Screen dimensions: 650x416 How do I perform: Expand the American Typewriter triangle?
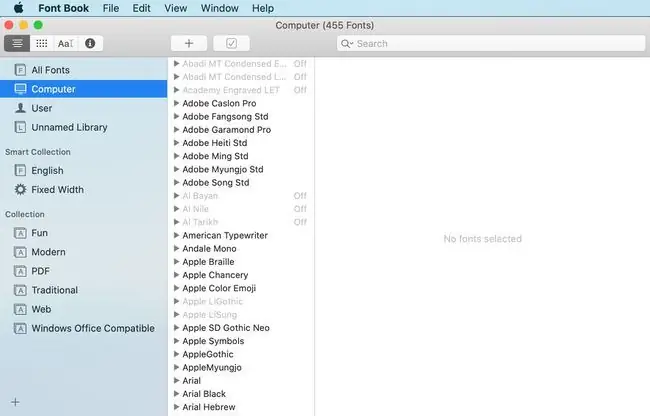click(x=176, y=235)
